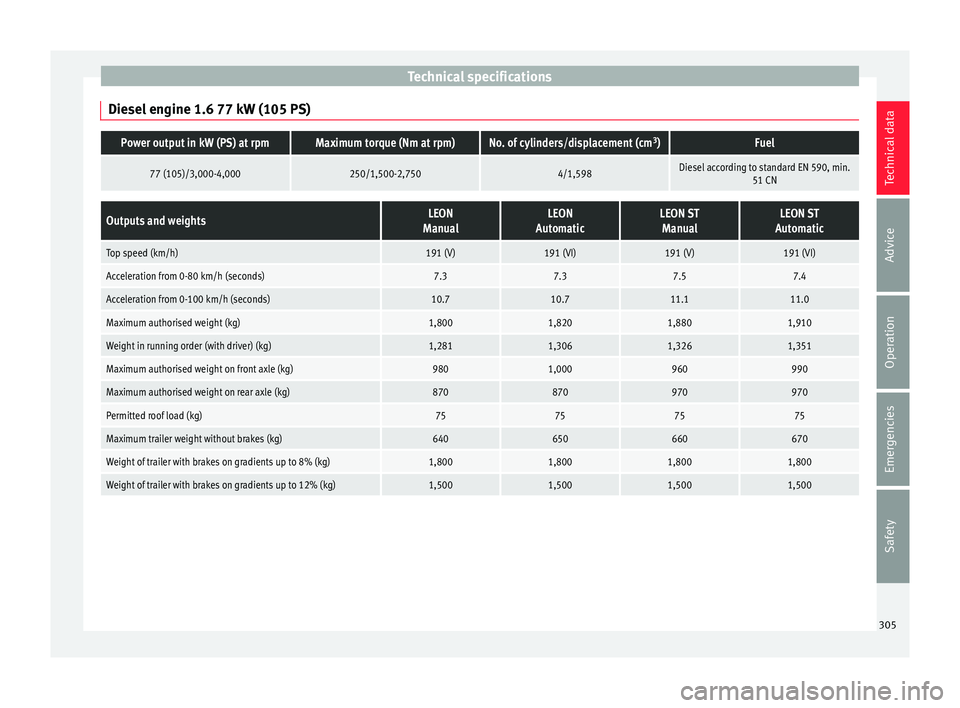Viewport: 960px width, 708px height.
Task: Click the 11.0 acceleration value
Action: [799, 299]
